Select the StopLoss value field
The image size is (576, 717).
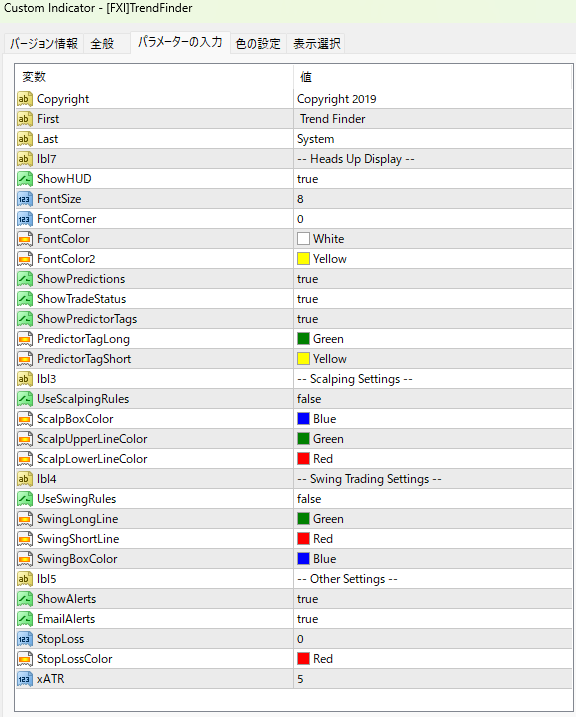pos(432,639)
